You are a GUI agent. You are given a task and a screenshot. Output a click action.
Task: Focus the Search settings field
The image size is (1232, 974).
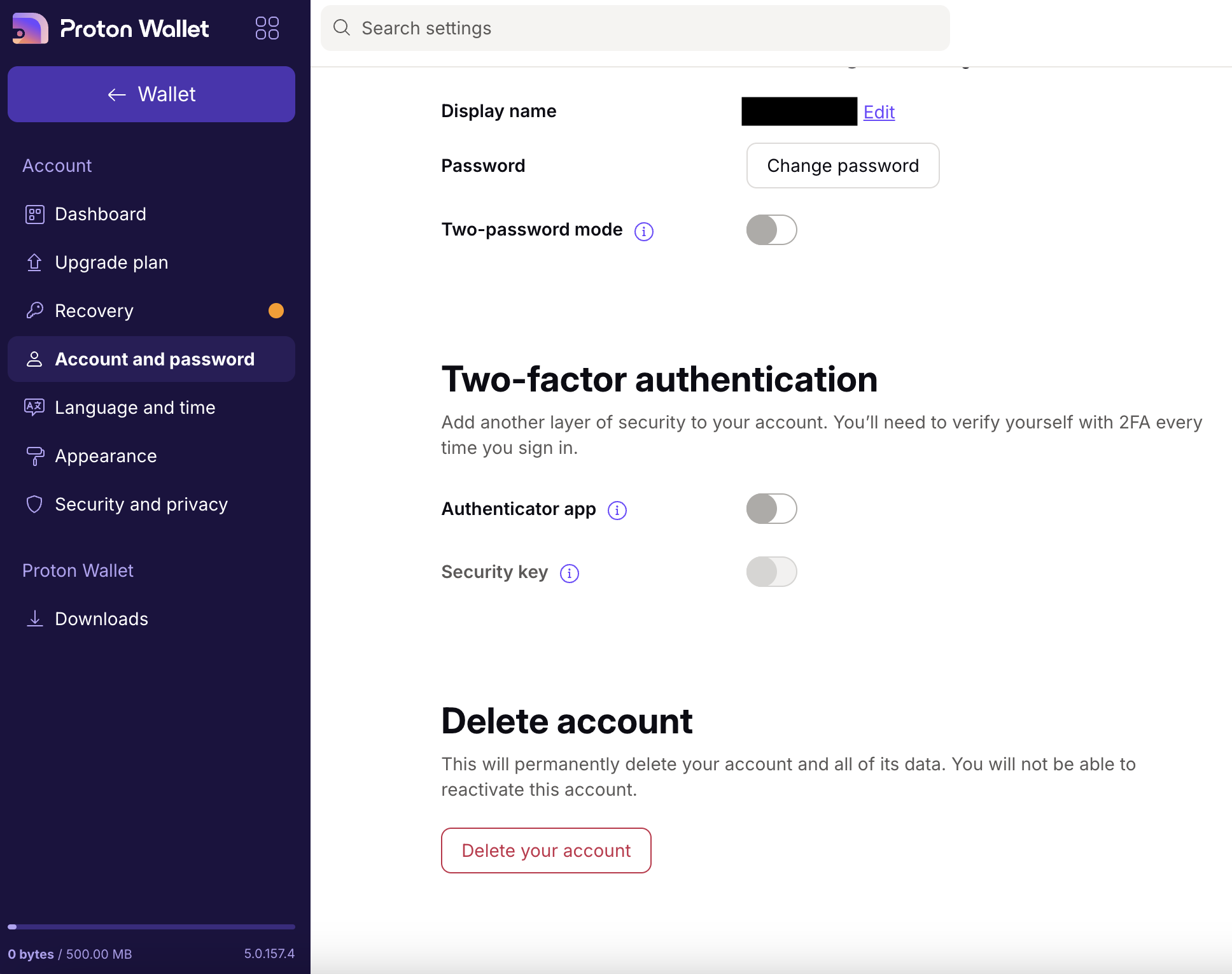[x=635, y=28]
